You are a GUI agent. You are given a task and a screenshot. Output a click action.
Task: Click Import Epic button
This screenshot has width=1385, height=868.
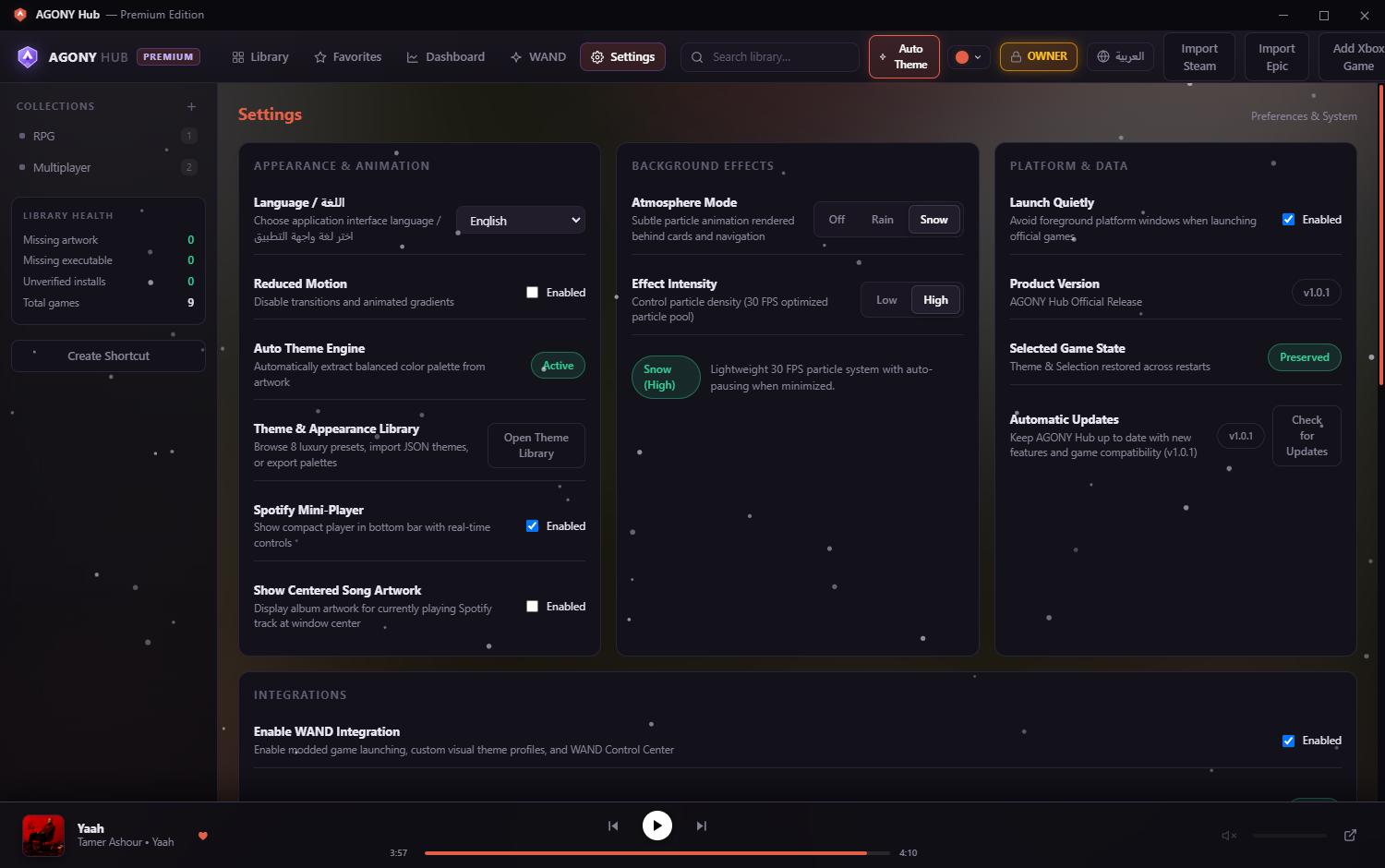pos(1276,57)
